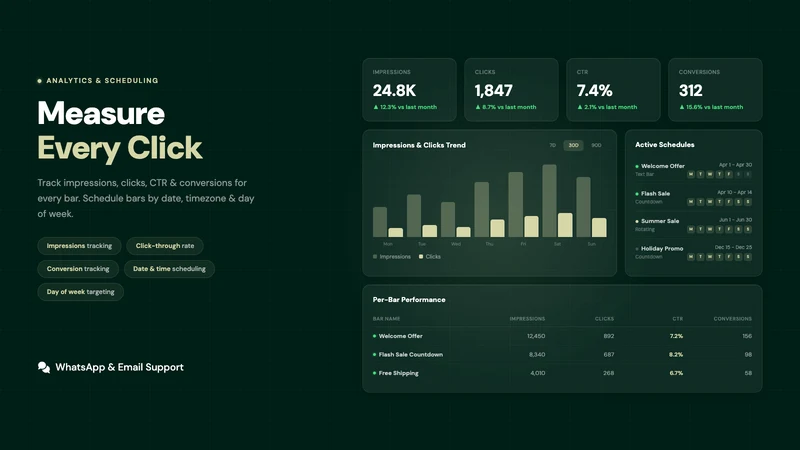Toggle Monday for the Summer Sale schedule

[x=691, y=230]
